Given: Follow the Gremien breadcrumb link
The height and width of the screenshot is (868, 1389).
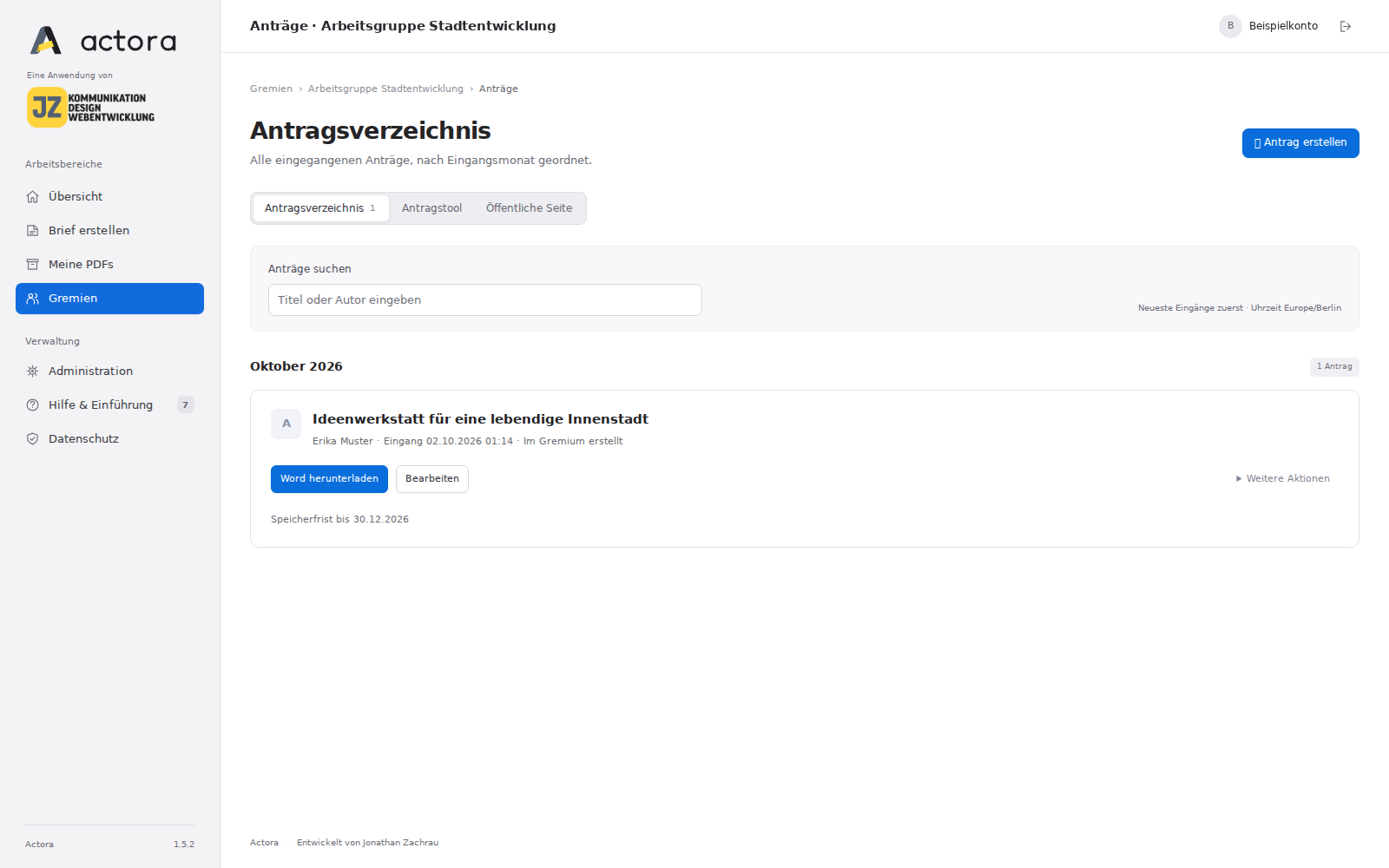Looking at the screenshot, I should tap(271, 89).
